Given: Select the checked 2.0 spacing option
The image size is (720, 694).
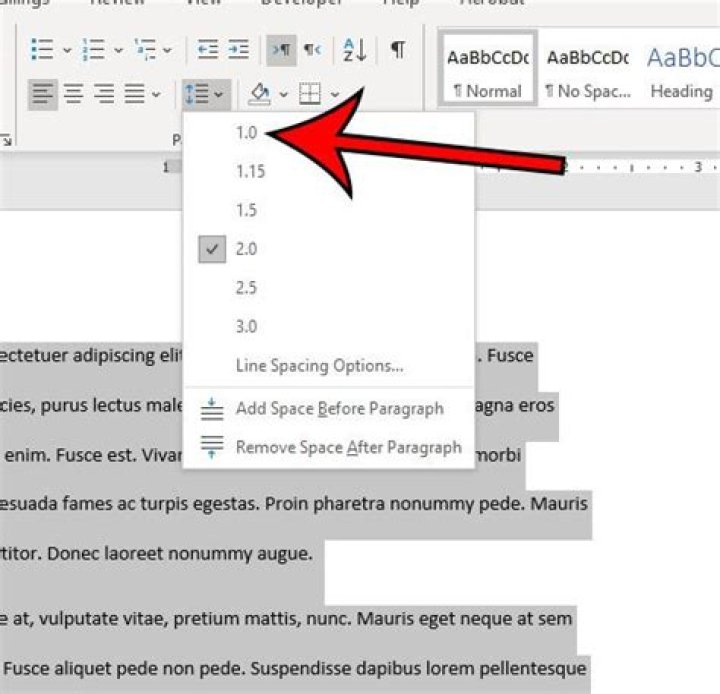Looking at the screenshot, I should point(246,249).
